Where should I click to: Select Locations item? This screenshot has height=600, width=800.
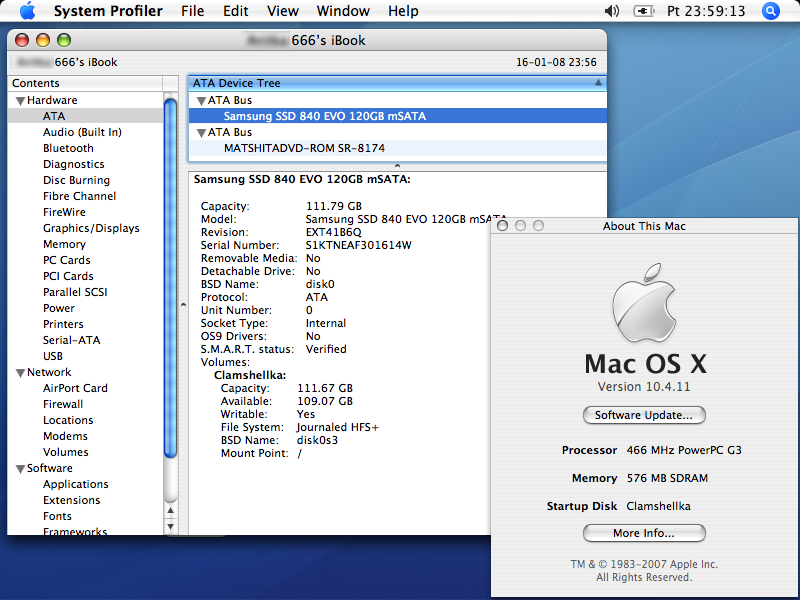click(x=68, y=420)
